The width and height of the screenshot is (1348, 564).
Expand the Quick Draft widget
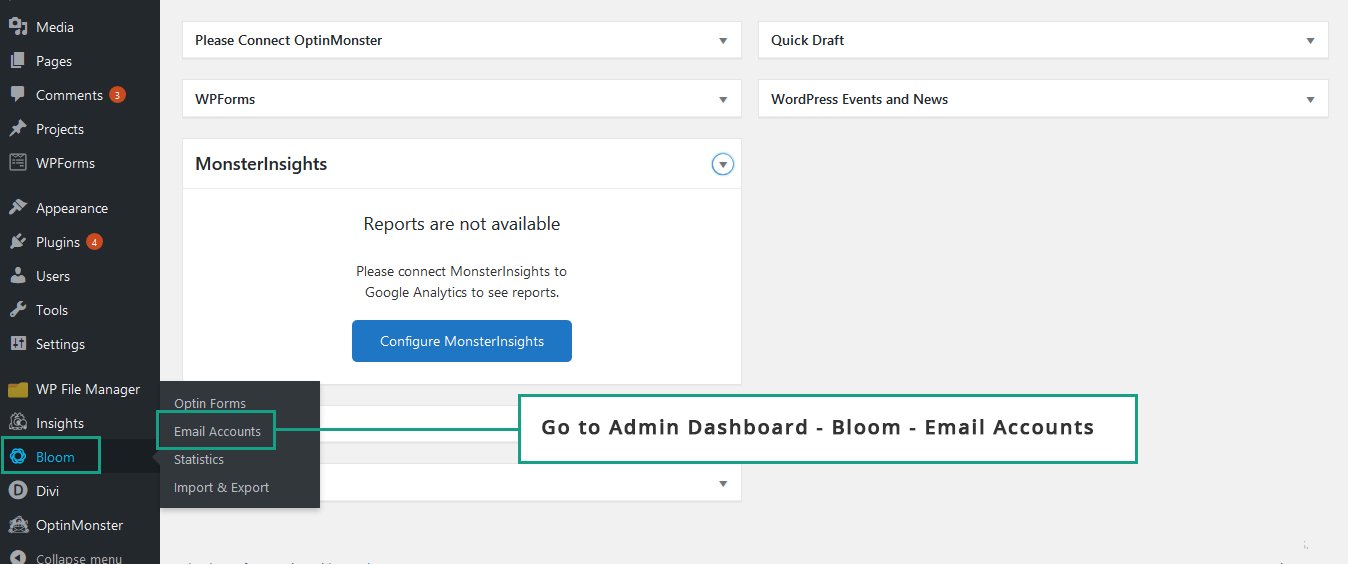click(1310, 41)
